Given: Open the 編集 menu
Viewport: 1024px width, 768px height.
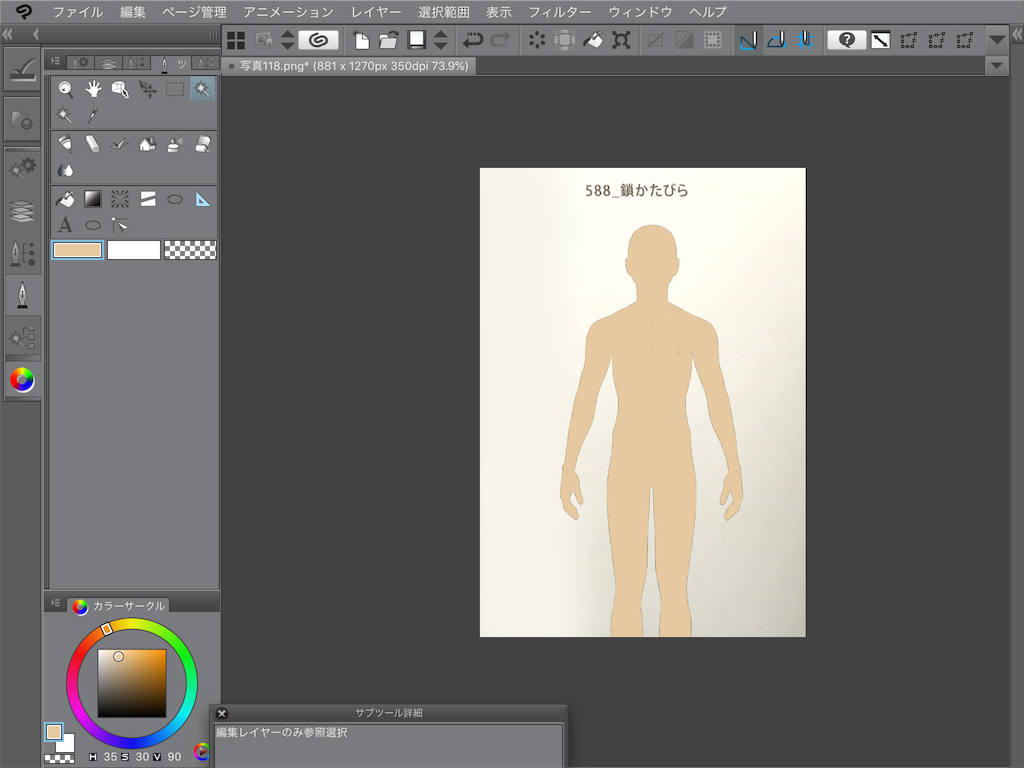Looking at the screenshot, I should (x=133, y=12).
